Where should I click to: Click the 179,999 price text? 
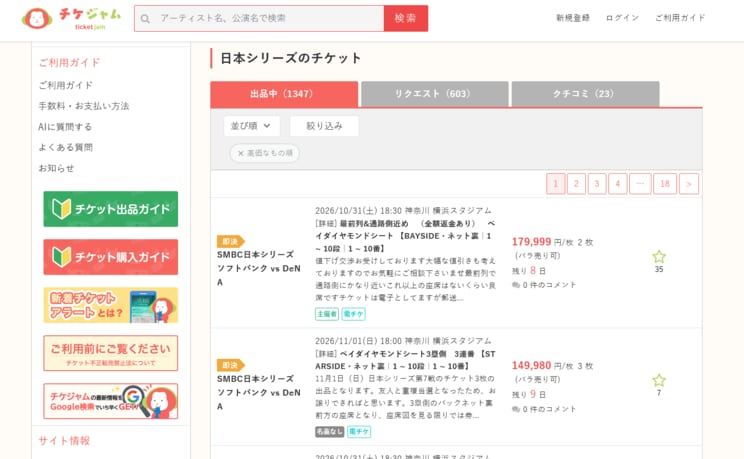coord(531,242)
